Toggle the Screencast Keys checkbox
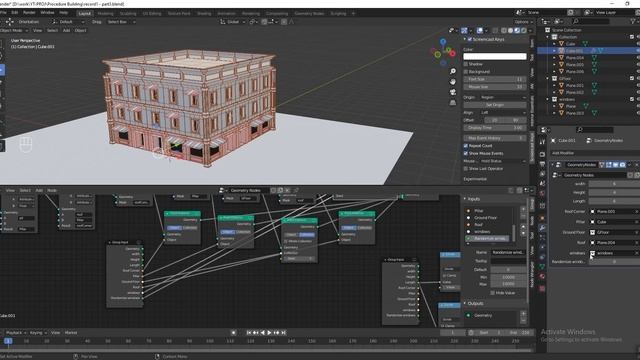640x360 pixels. (470, 39)
